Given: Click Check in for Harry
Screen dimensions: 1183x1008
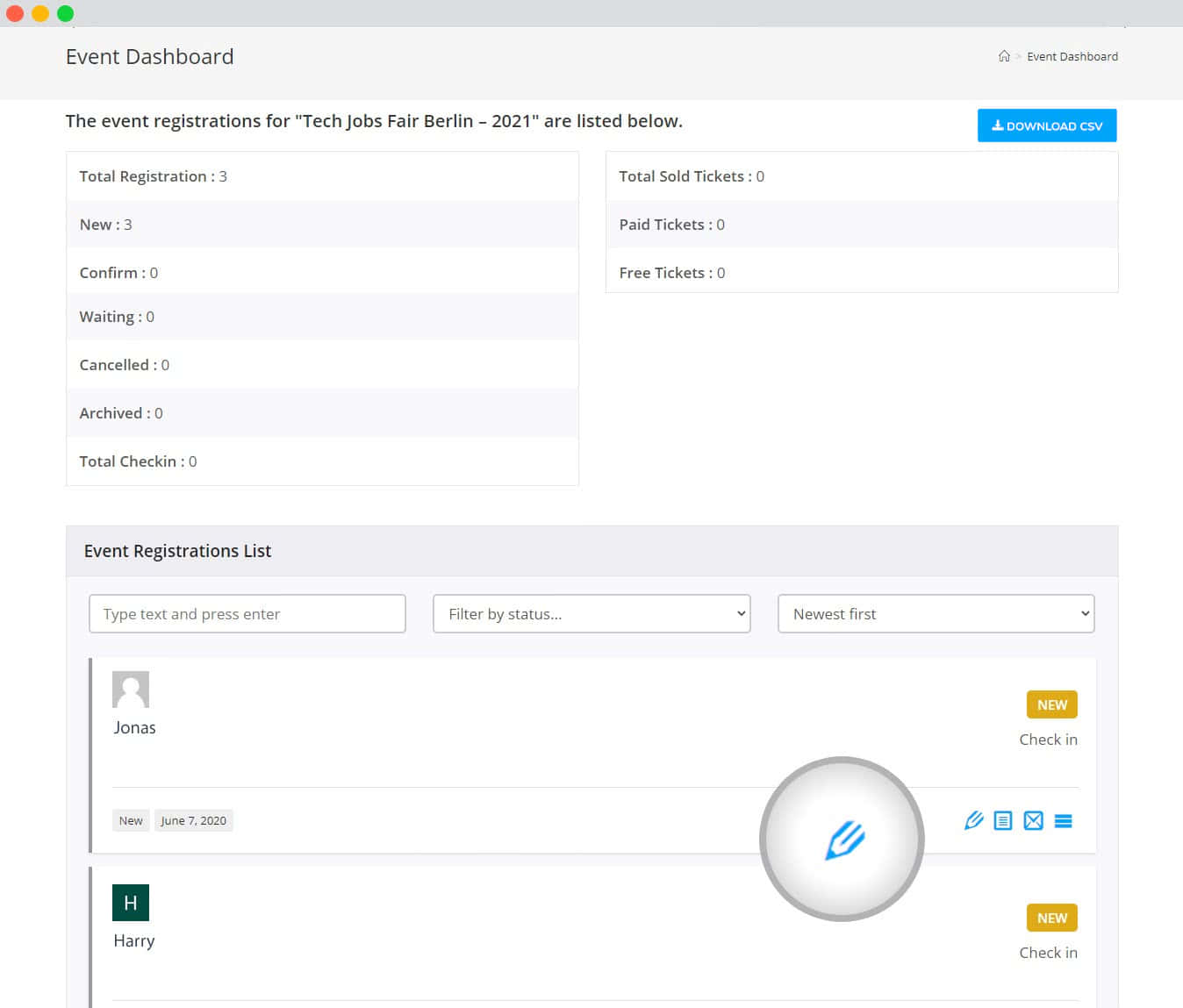Looking at the screenshot, I should click(1048, 953).
